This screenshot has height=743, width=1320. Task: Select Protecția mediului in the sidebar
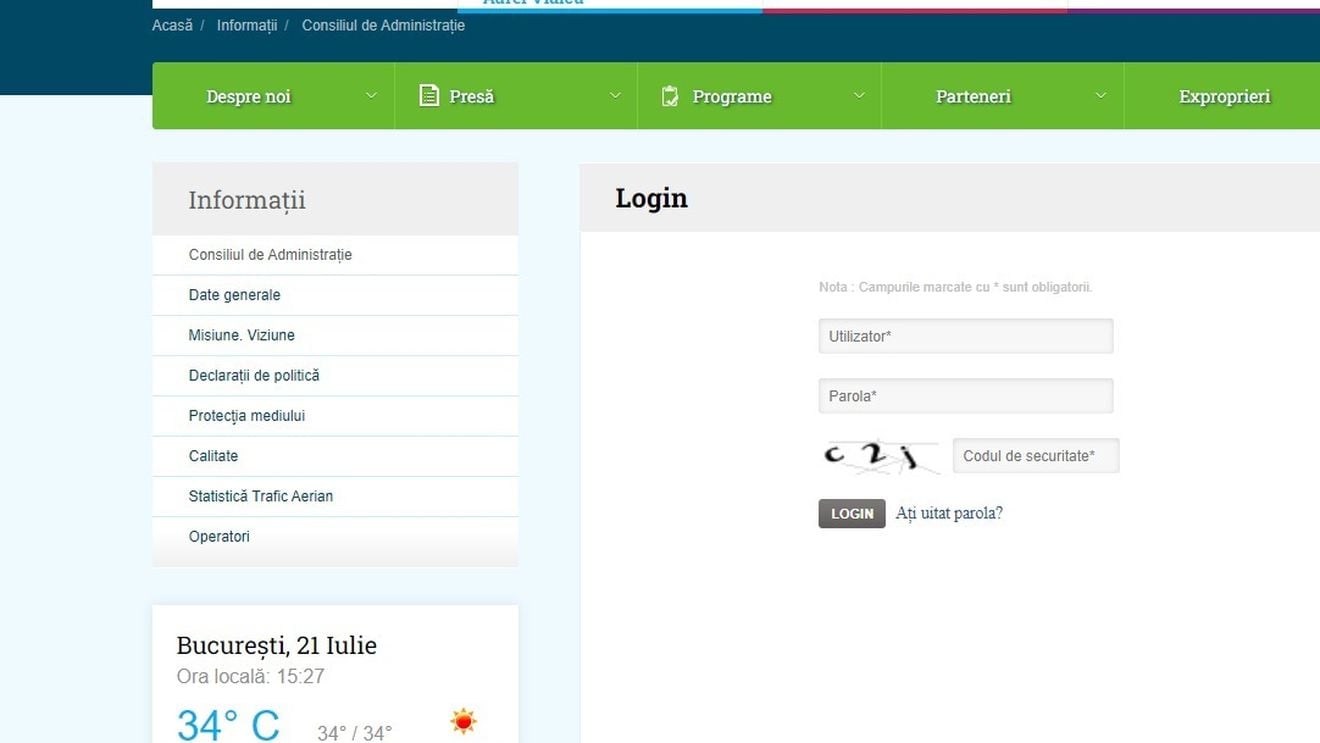click(246, 416)
